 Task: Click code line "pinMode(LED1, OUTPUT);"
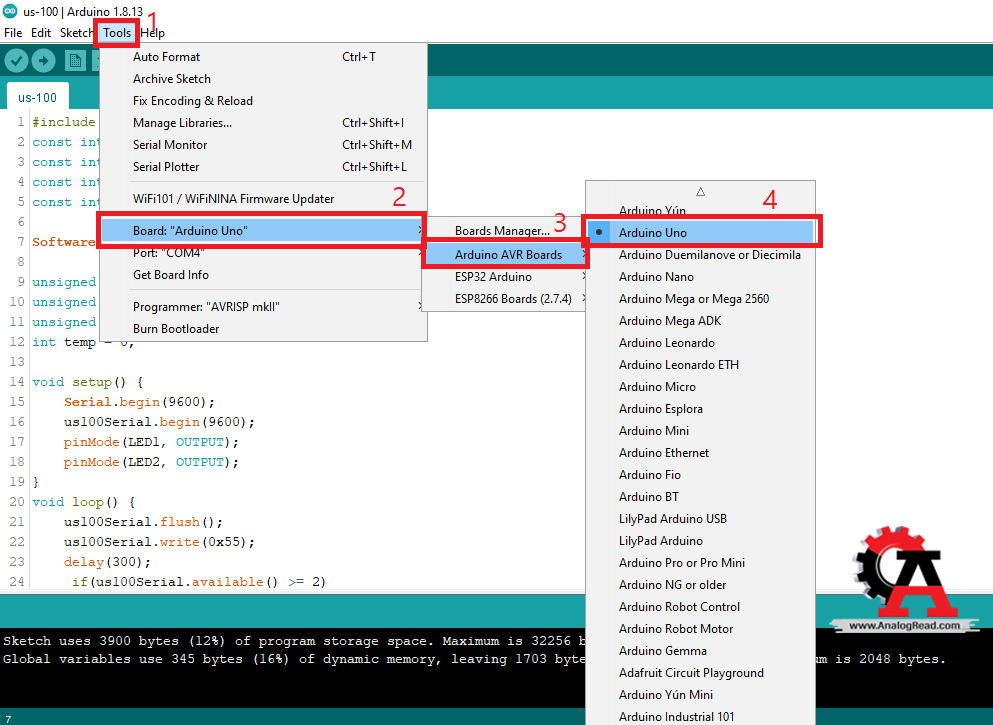coord(151,442)
